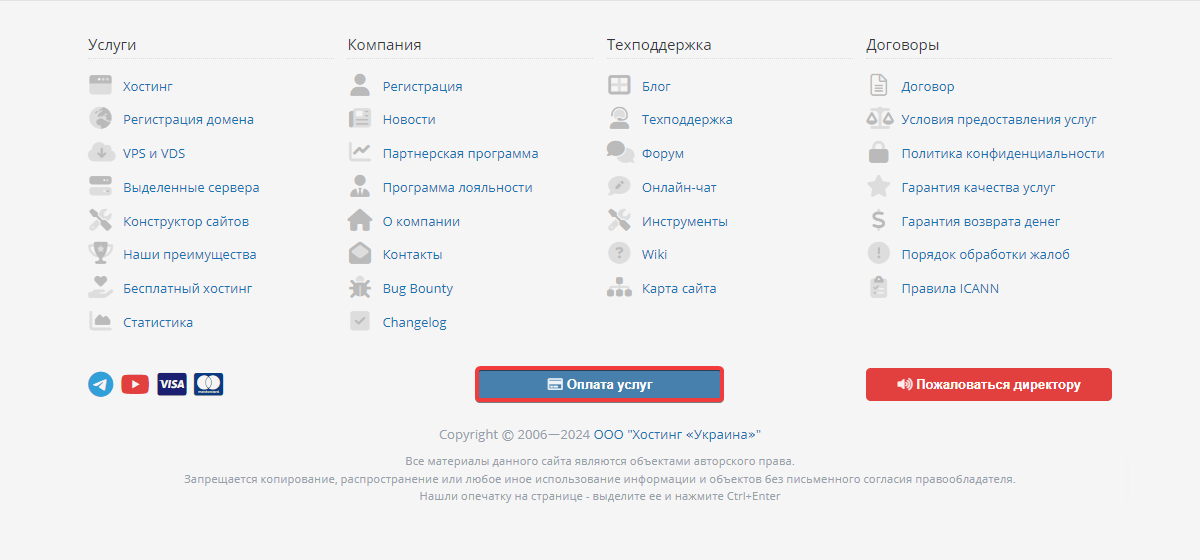The width and height of the screenshot is (1200, 560).
Task: Click the trophy icon beside Наши преимущества
Action: click(100, 254)
